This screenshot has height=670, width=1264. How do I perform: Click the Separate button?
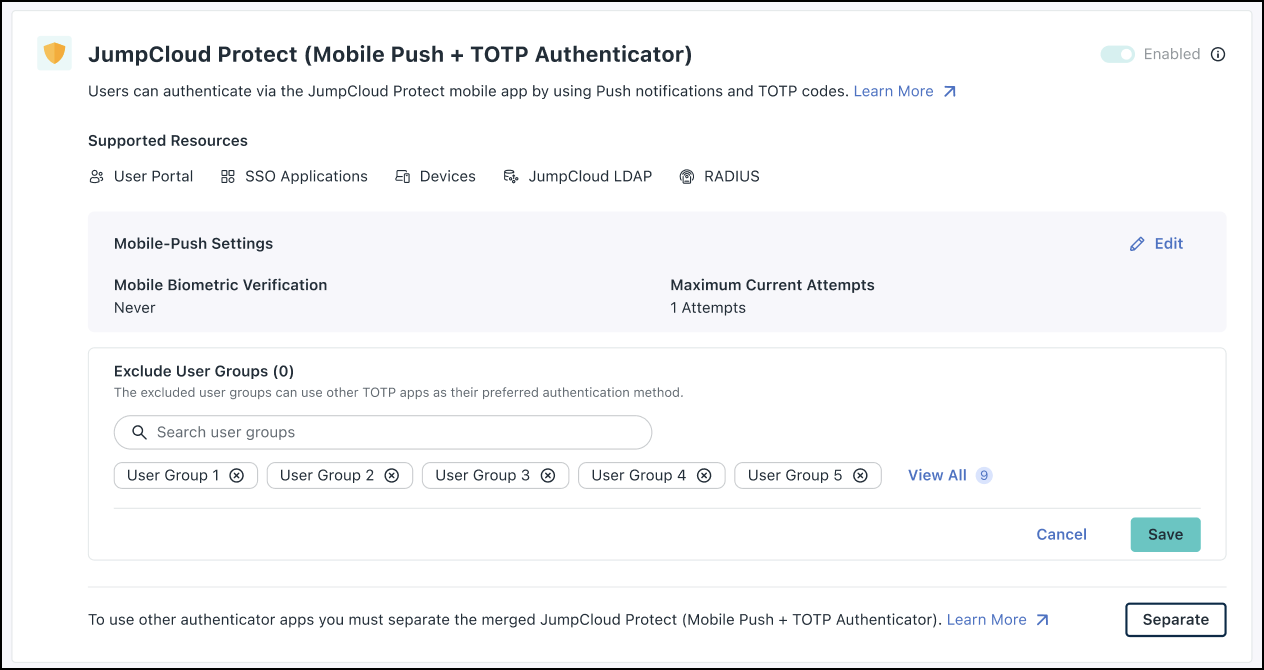1175,619
